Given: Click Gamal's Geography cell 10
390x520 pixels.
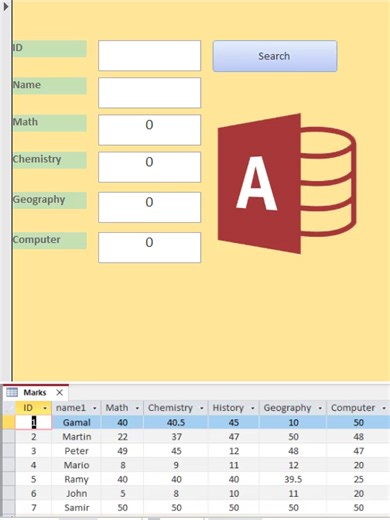Looking at the screenshot, I should pyautogui.click(x=293, y=422).
